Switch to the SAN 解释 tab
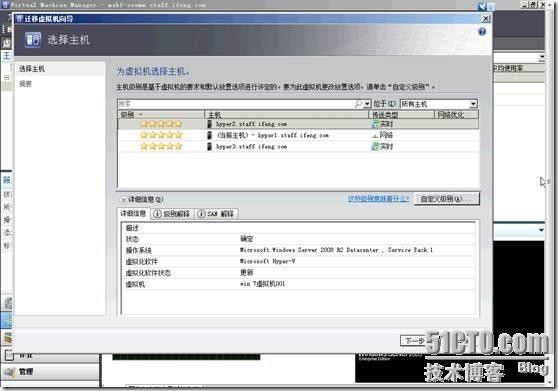The height and width of the screenshot is (391, 558). [x=216, y=214]
